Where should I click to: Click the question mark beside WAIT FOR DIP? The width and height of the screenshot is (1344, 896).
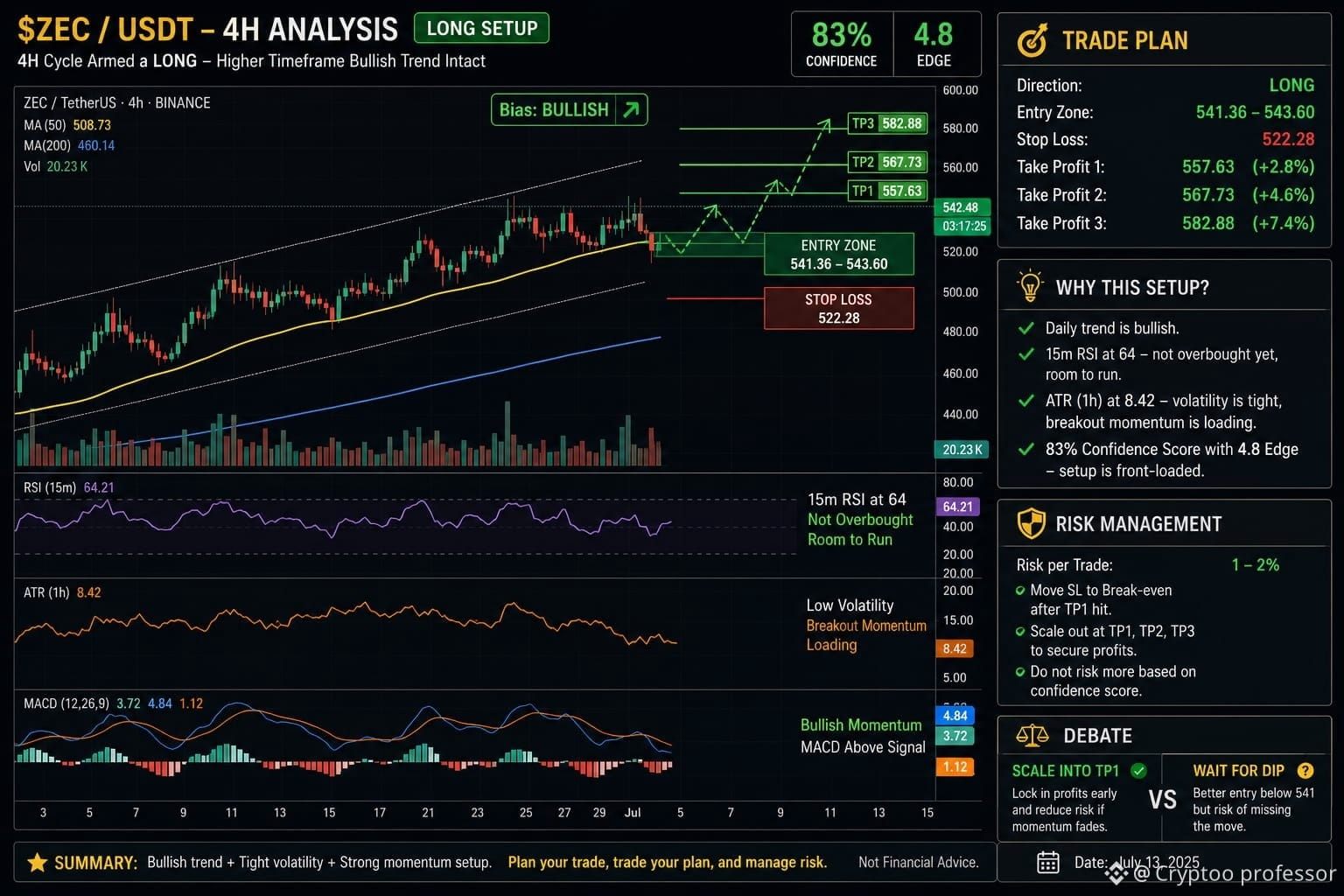(x=1305, y=770)
